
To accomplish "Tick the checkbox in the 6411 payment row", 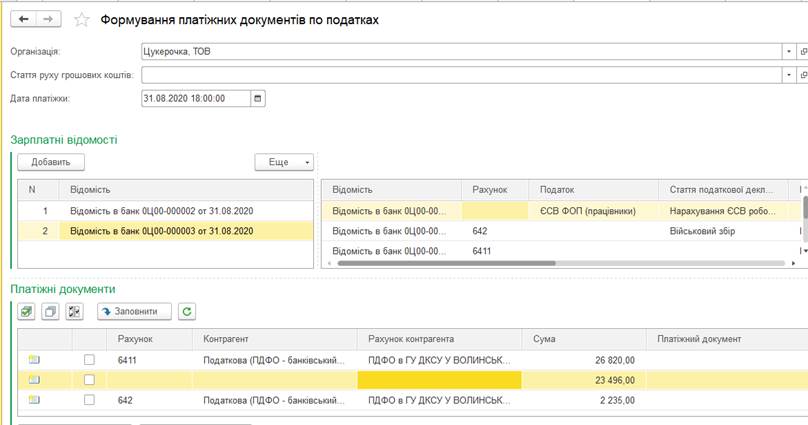I will (89, 360).
